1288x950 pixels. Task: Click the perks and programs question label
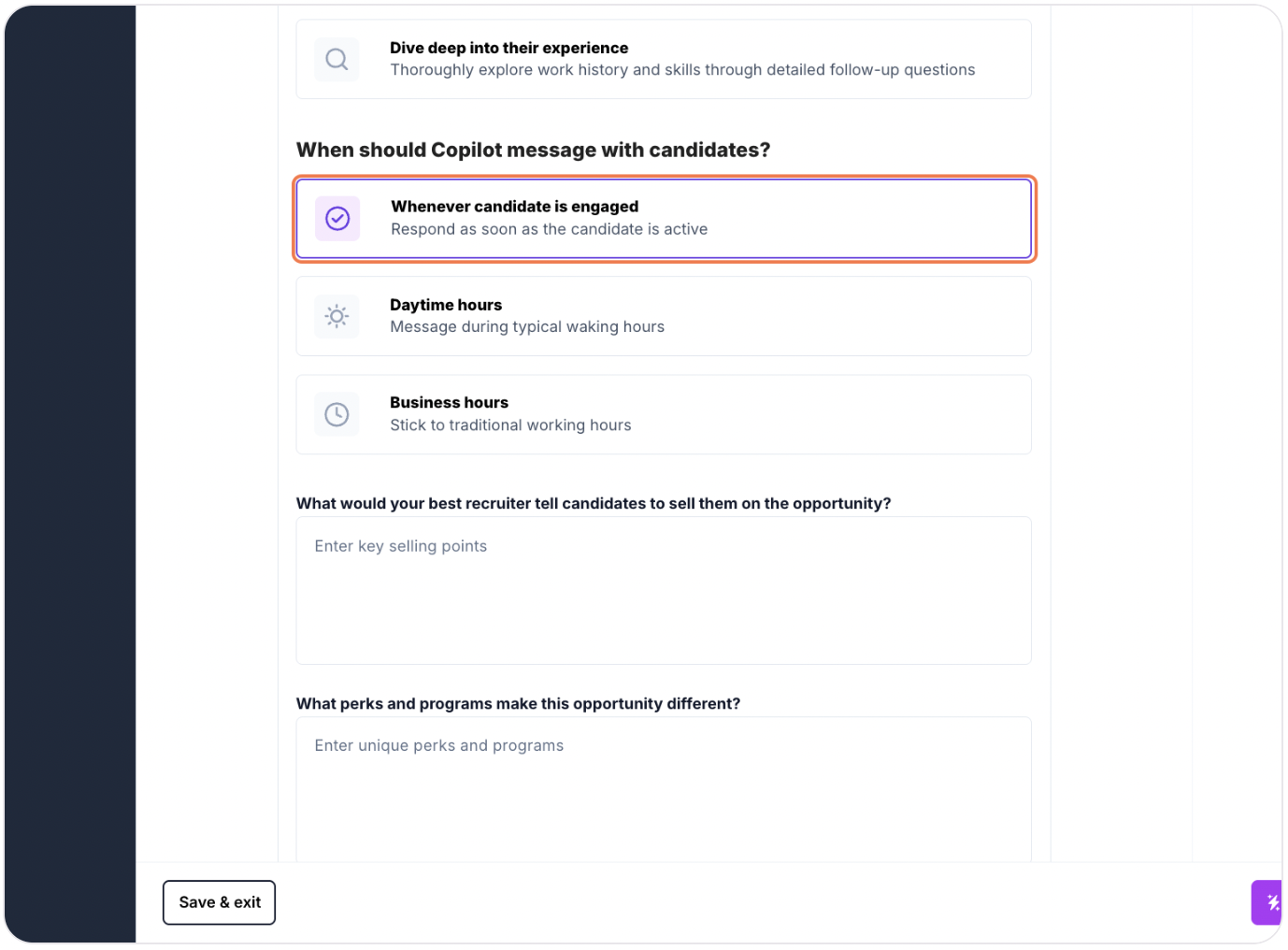pyautogui.click(x=518, y=703)
